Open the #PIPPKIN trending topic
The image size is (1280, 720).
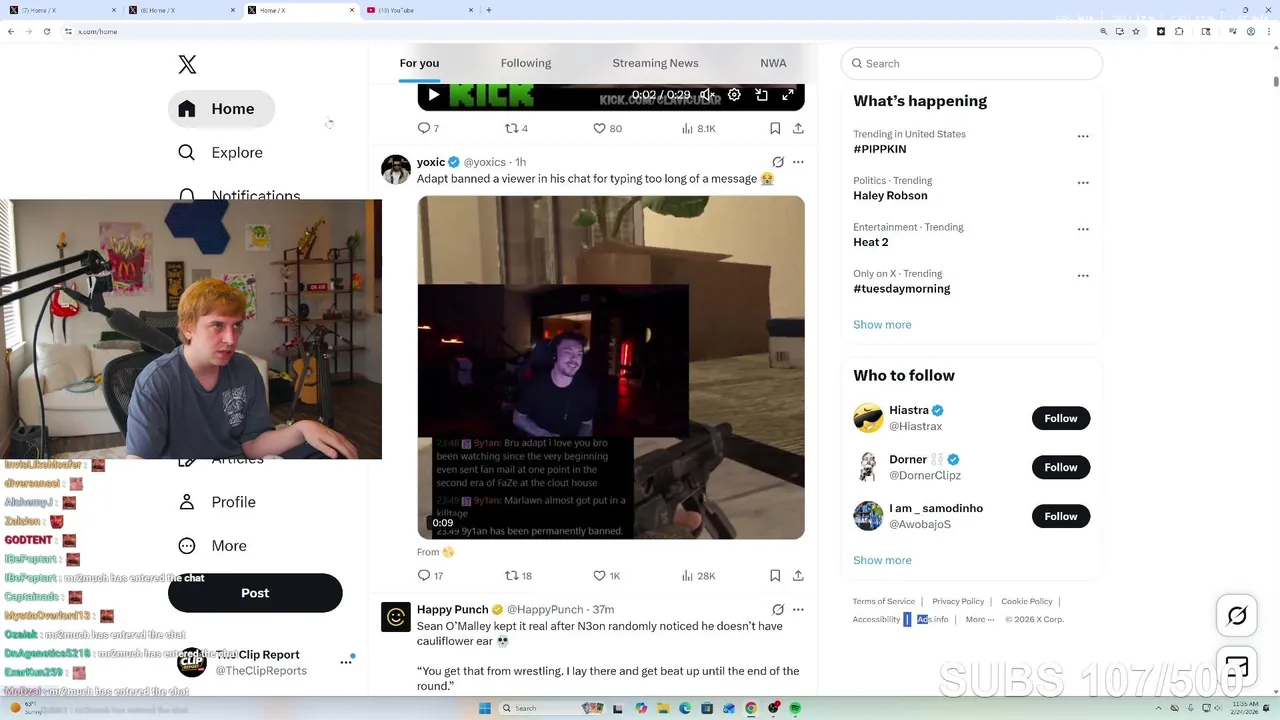click(x=880, y=149)
